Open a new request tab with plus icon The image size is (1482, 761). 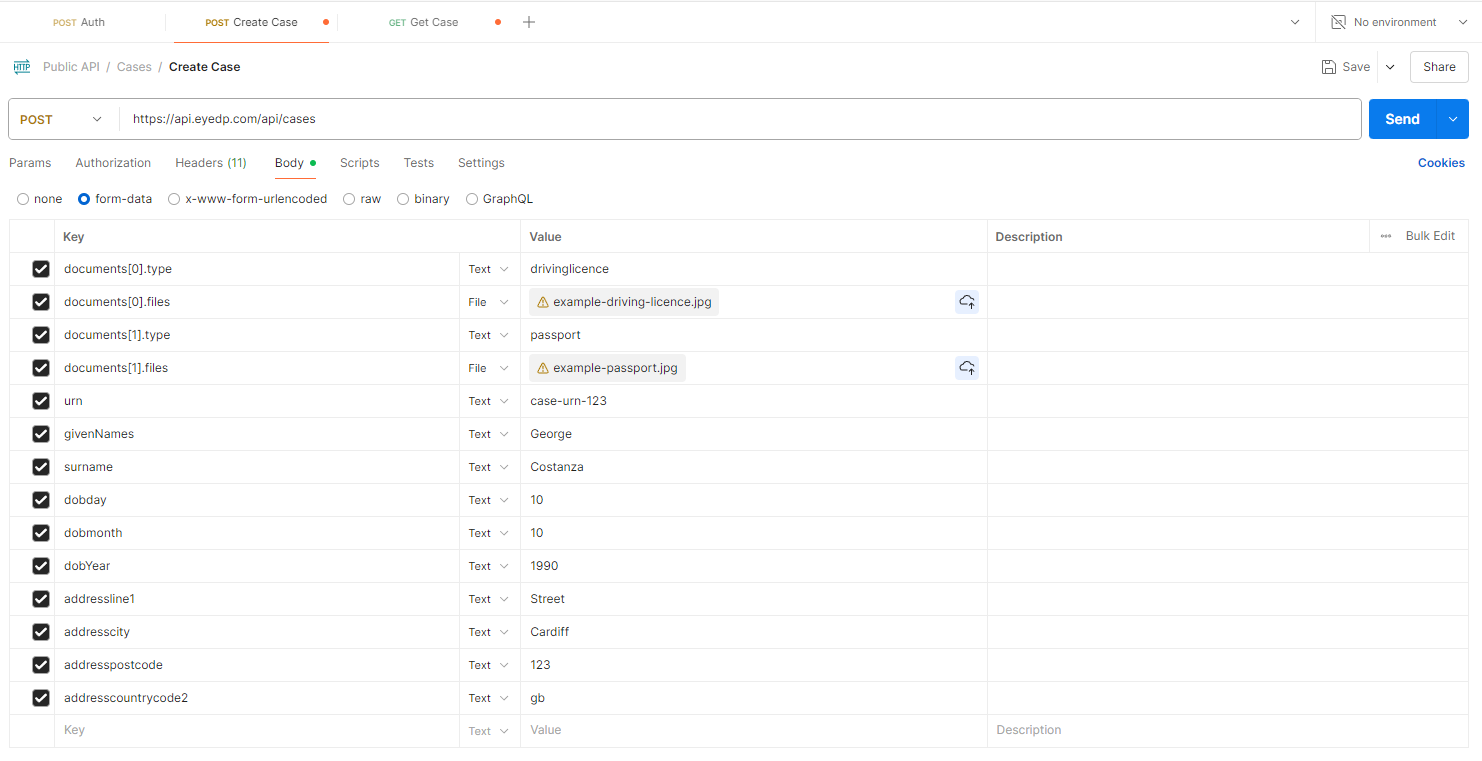click(529, 21)
